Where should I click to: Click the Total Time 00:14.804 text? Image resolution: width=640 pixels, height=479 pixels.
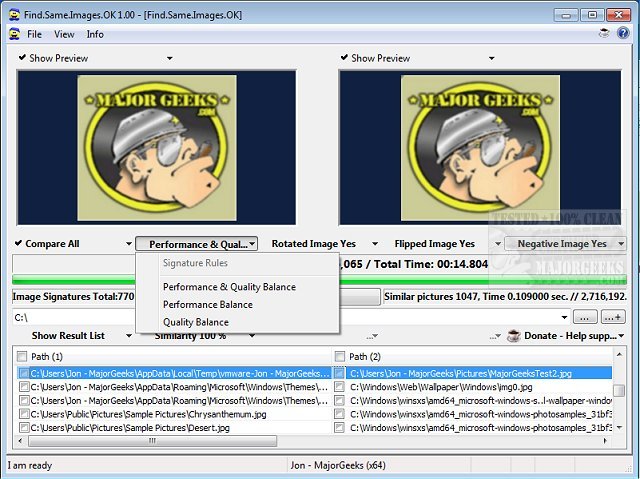click(x=431, y=264)
